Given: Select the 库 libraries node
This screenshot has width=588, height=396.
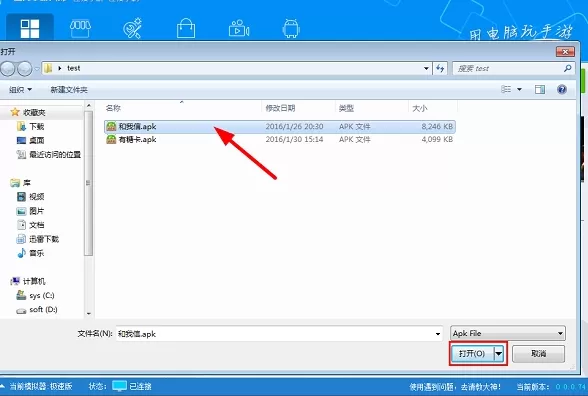Looking at the screenshot, I should click(x=21, y=183).
